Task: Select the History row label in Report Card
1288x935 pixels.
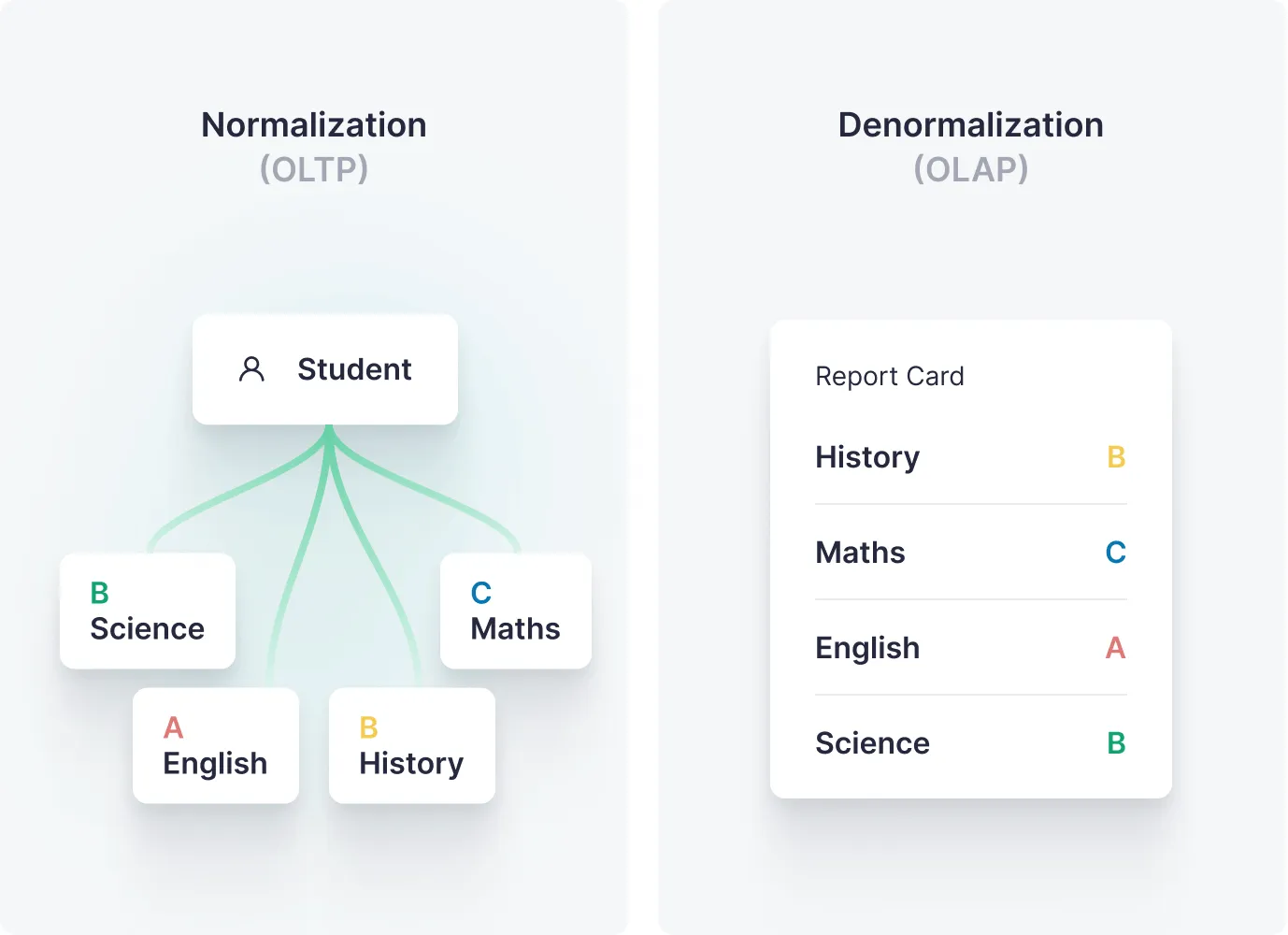Action: pos(867,457)
